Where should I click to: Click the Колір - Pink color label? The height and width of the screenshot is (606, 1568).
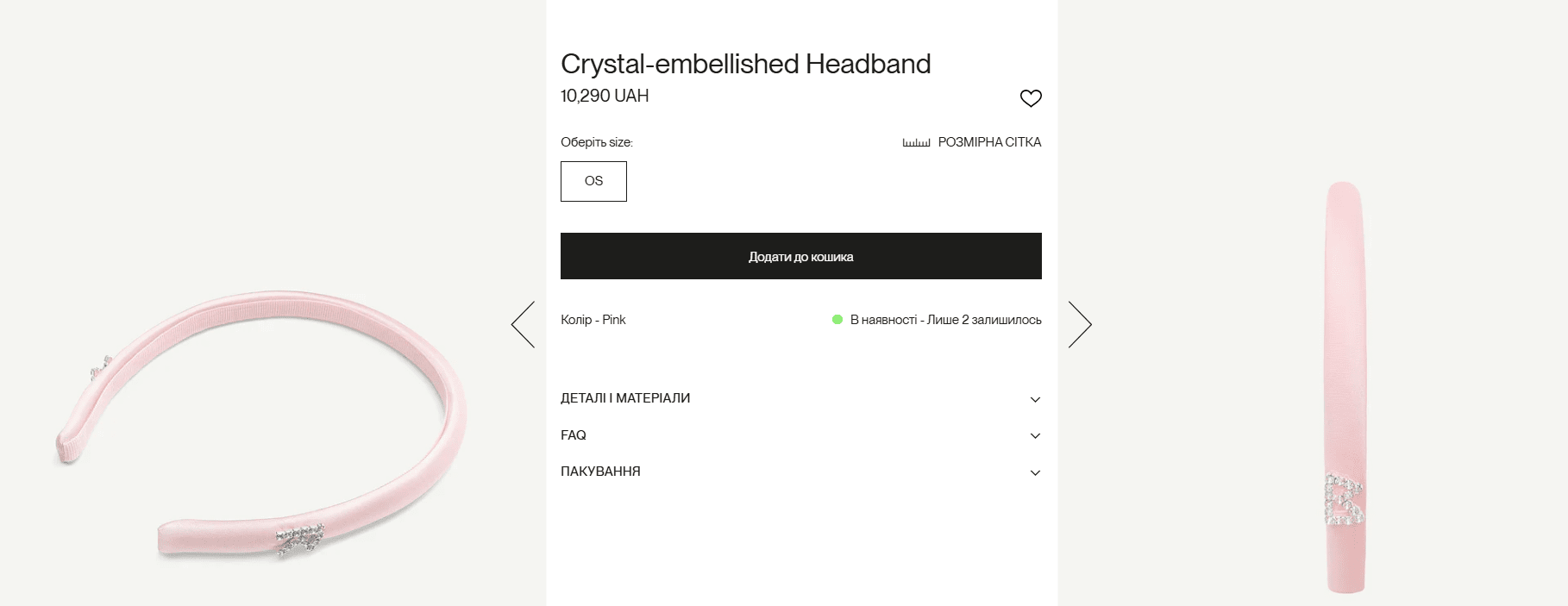[593, 320]
